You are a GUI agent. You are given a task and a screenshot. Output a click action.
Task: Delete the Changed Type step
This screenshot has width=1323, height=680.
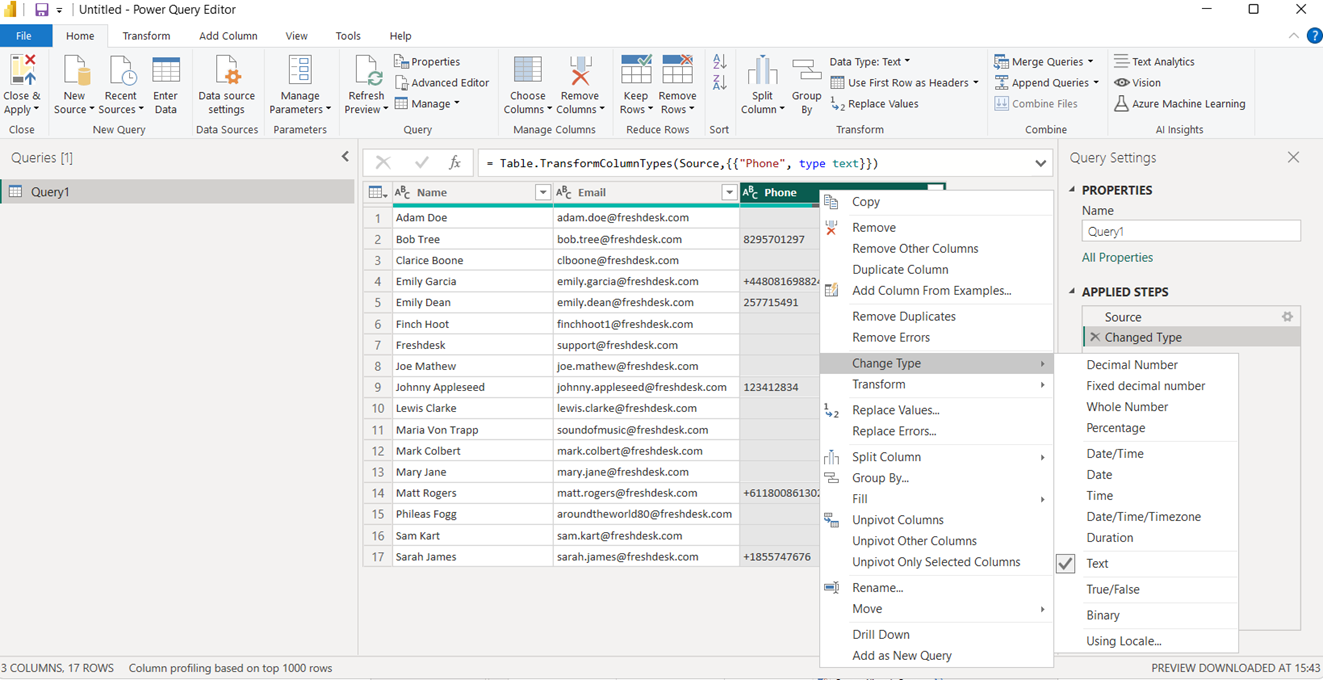point(1095,338)
